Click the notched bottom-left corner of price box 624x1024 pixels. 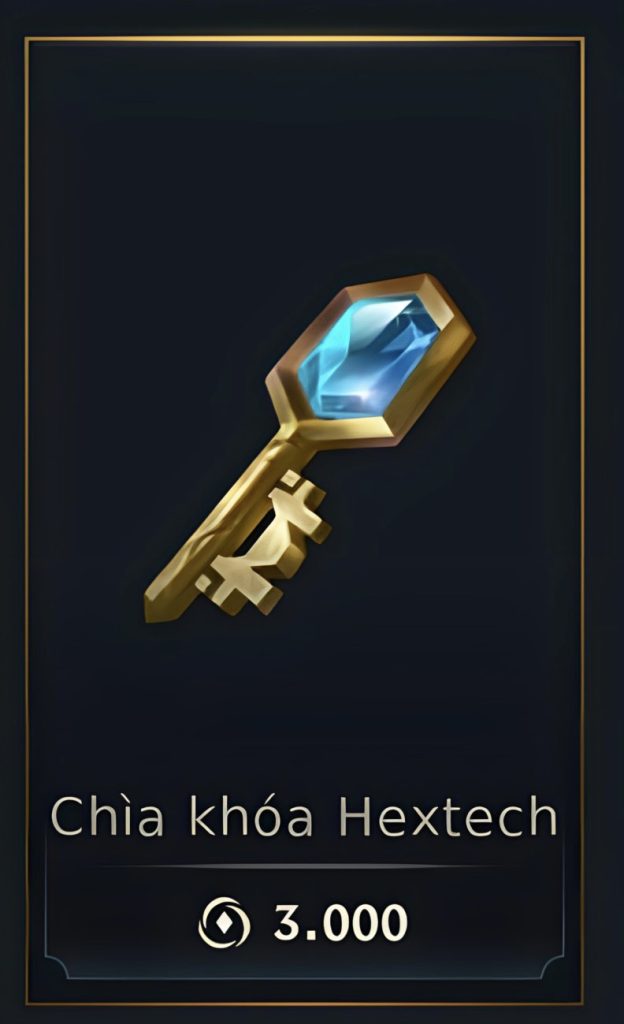[x=55, y=967]
